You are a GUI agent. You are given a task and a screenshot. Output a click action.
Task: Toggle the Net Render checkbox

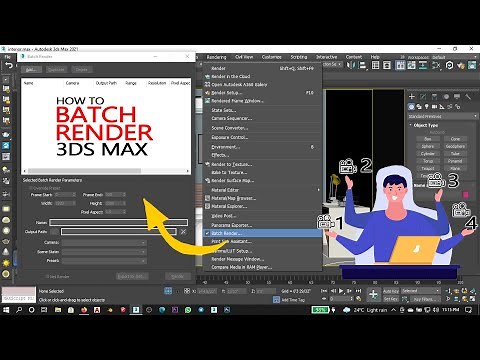tap(47, 276)
